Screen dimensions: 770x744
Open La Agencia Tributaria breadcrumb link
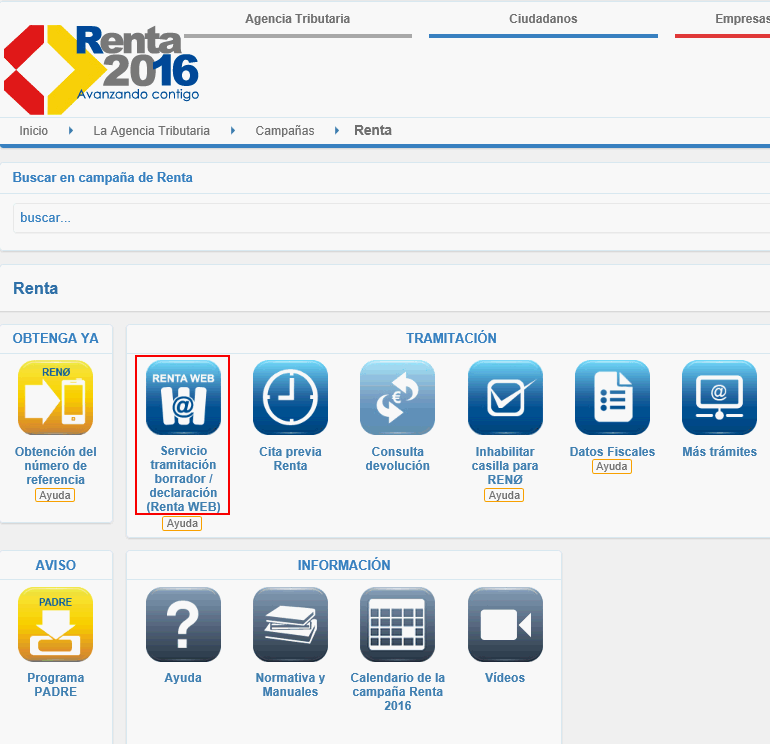point(151,131)
